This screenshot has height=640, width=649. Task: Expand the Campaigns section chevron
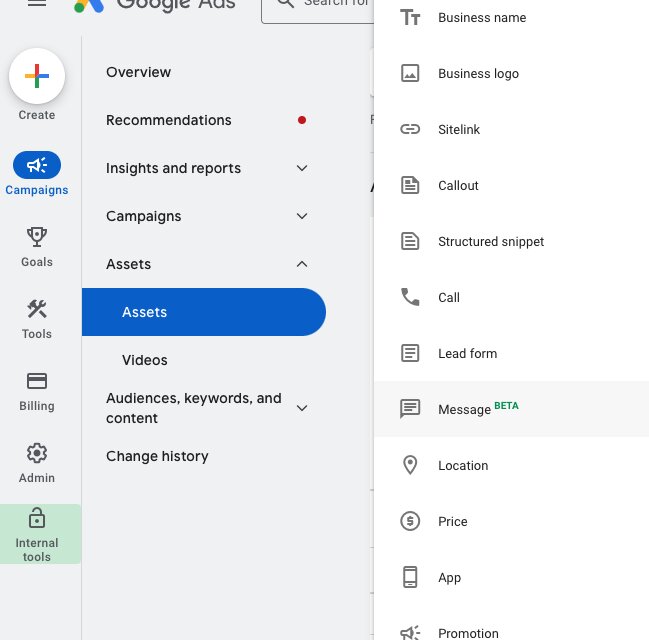point(302,216)
